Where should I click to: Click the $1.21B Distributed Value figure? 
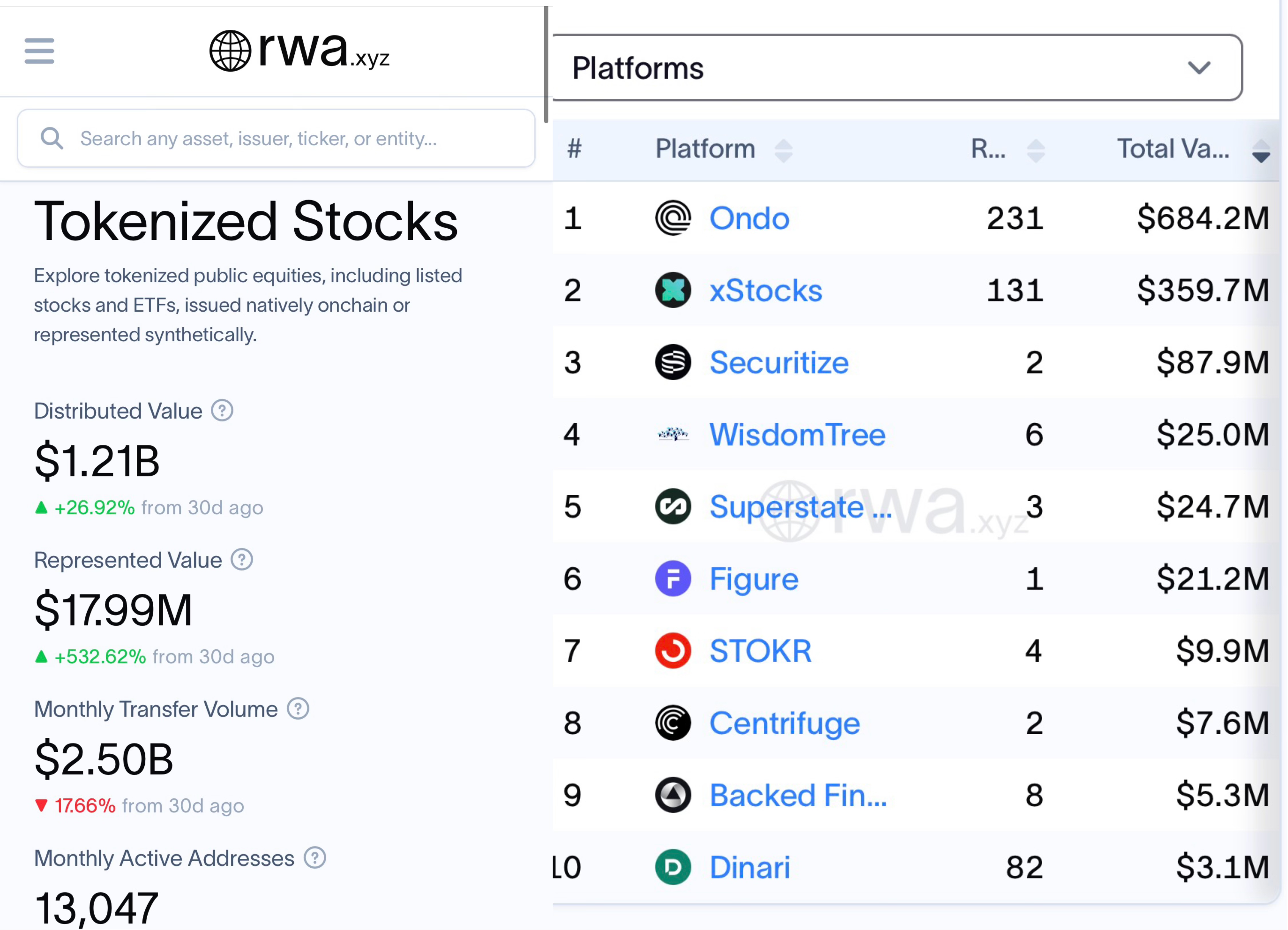pos(97,460)
